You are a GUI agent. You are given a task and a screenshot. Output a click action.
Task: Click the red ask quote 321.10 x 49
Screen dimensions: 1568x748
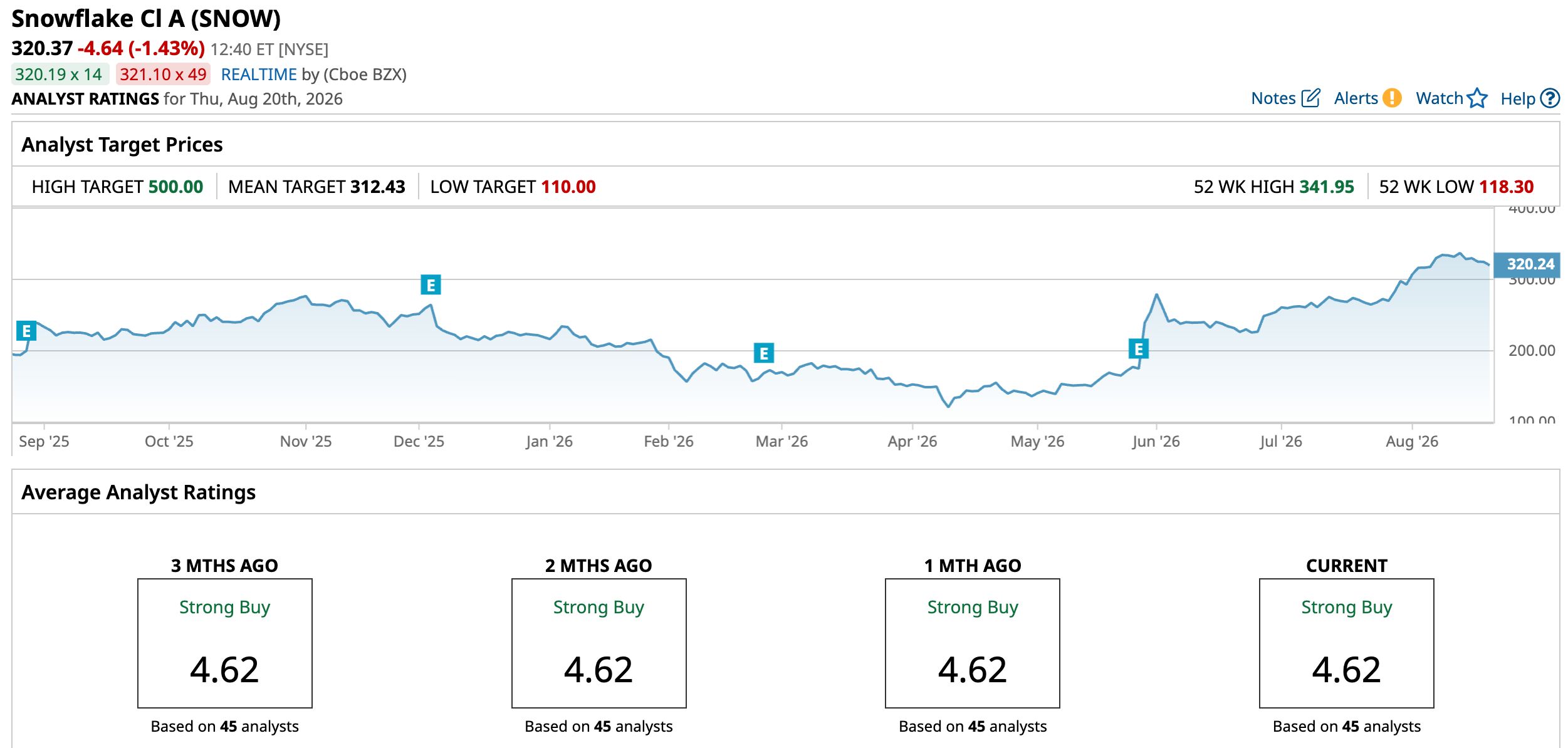[x=163, y=75]
